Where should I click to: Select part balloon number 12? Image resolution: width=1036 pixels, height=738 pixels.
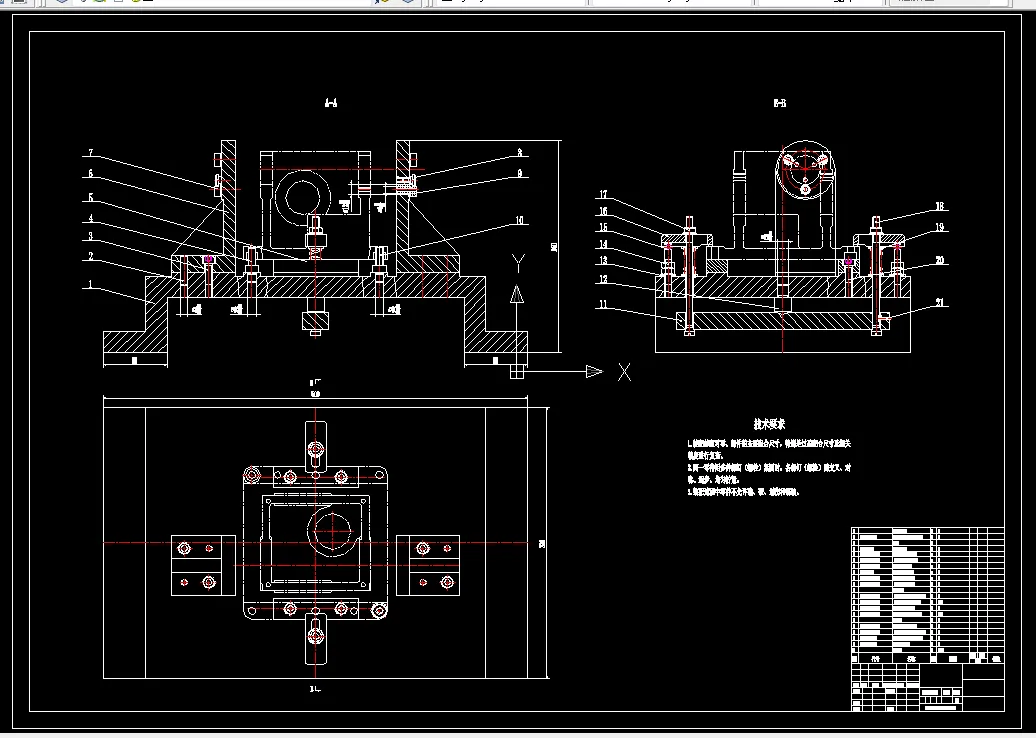[603, 279]
